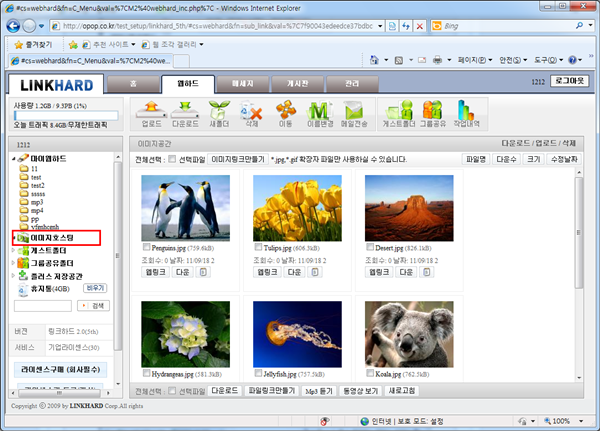Open the 그룹공유 toolbar icon
This screenshot has width=600, height=431.
pyautogui.click(x=433, y=114)
